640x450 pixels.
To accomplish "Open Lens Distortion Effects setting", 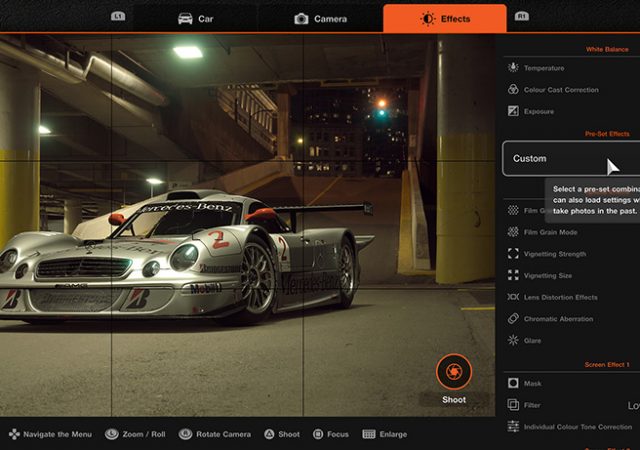I will [560, 297].
